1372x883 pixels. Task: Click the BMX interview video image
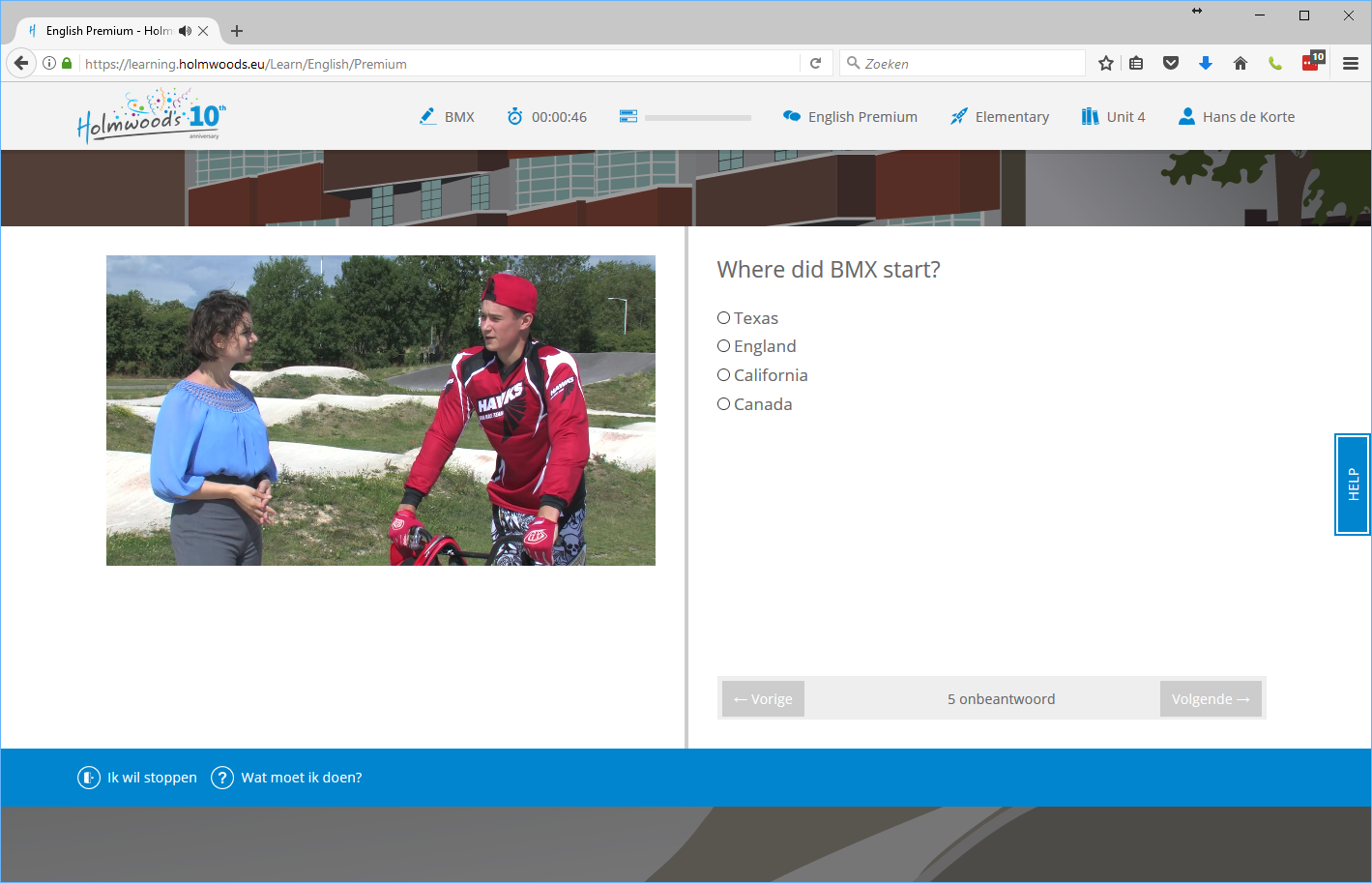coord(381,410)
